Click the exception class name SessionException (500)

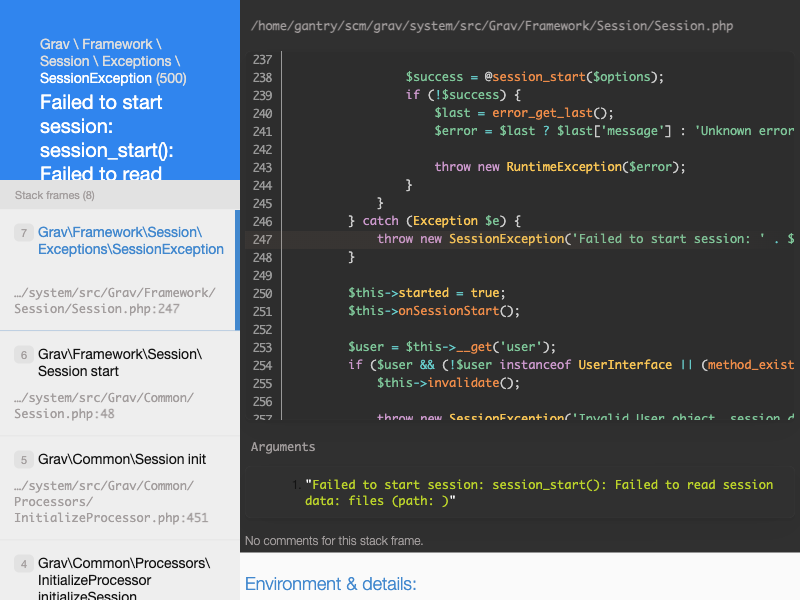pyautogui.click(x=113, y=78)
